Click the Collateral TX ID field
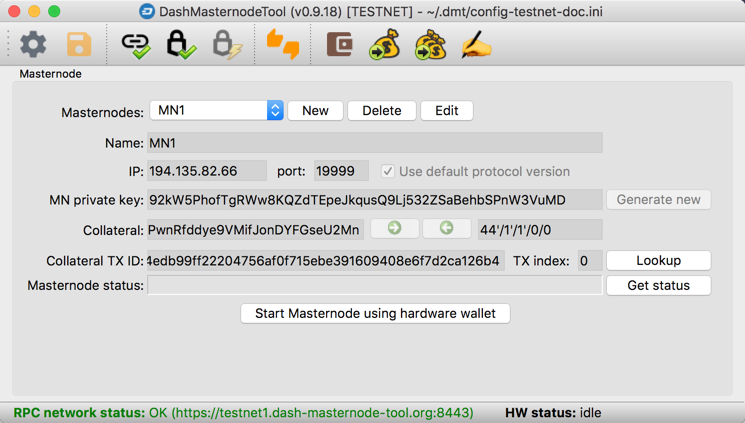 click(x=326, y=260)
